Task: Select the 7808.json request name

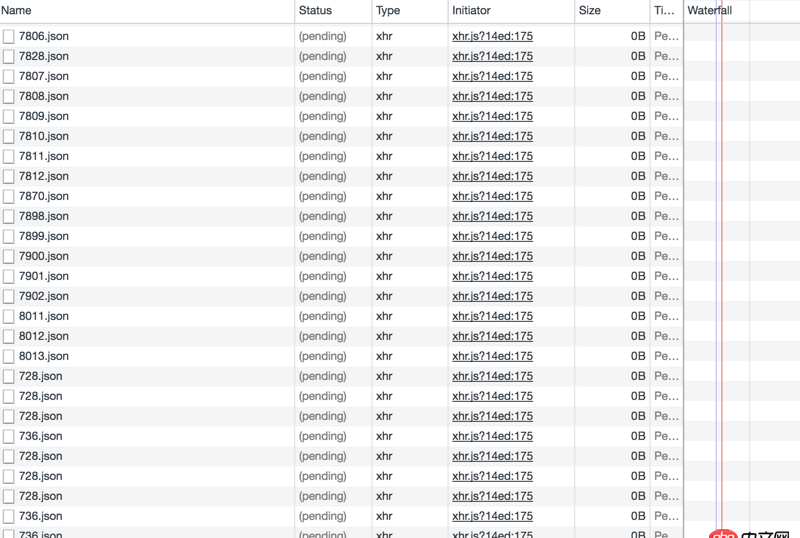Action: click(44, 96)
